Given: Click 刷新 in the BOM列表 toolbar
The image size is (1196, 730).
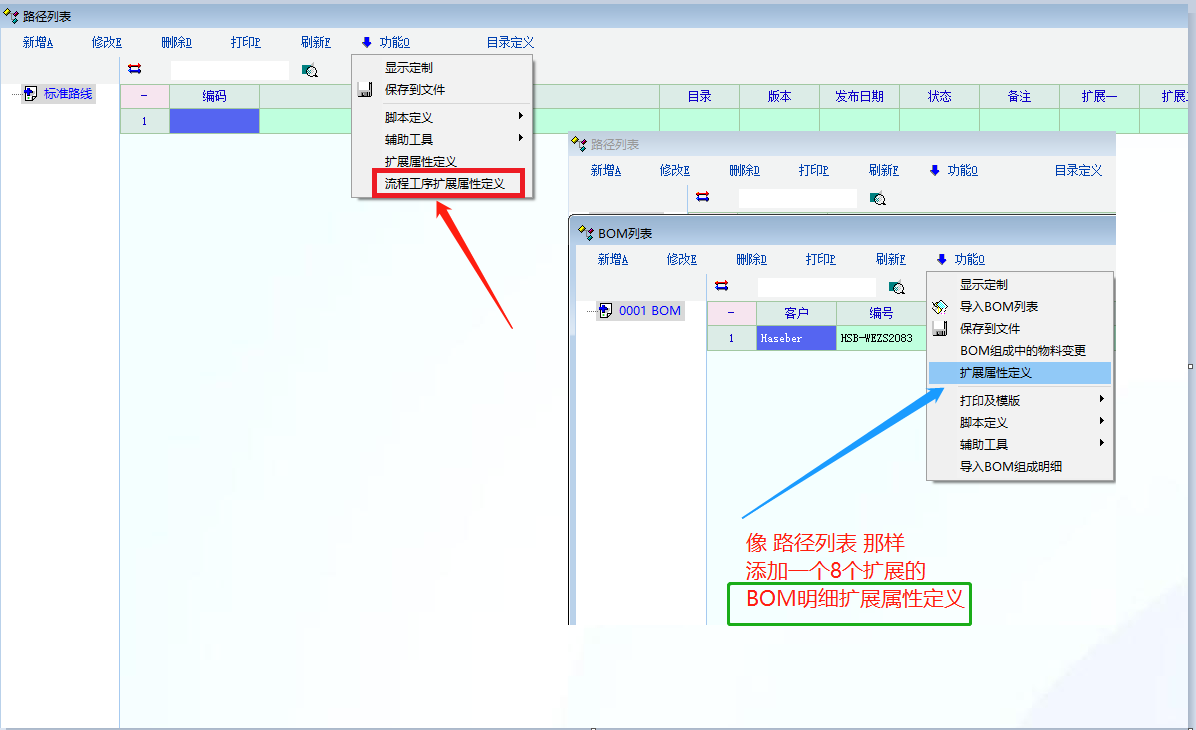Looking at the screenshot, I should pos(890,260).
